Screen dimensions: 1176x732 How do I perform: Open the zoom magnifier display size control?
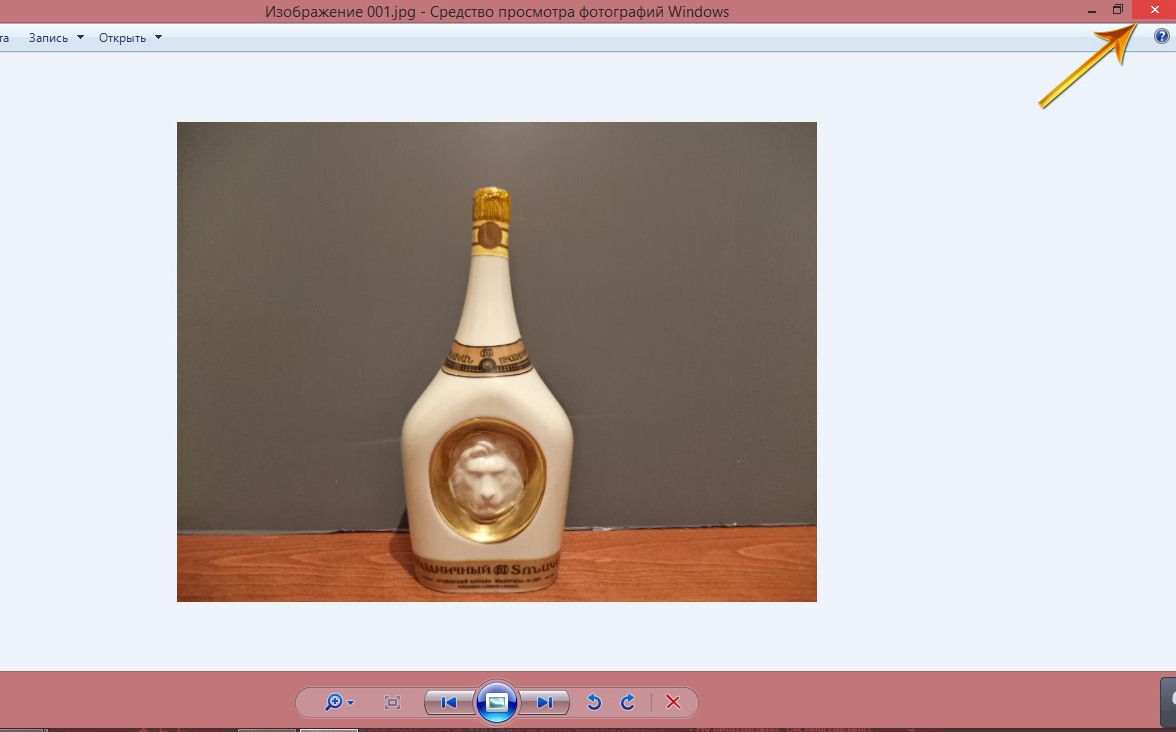tap(339, 703)
